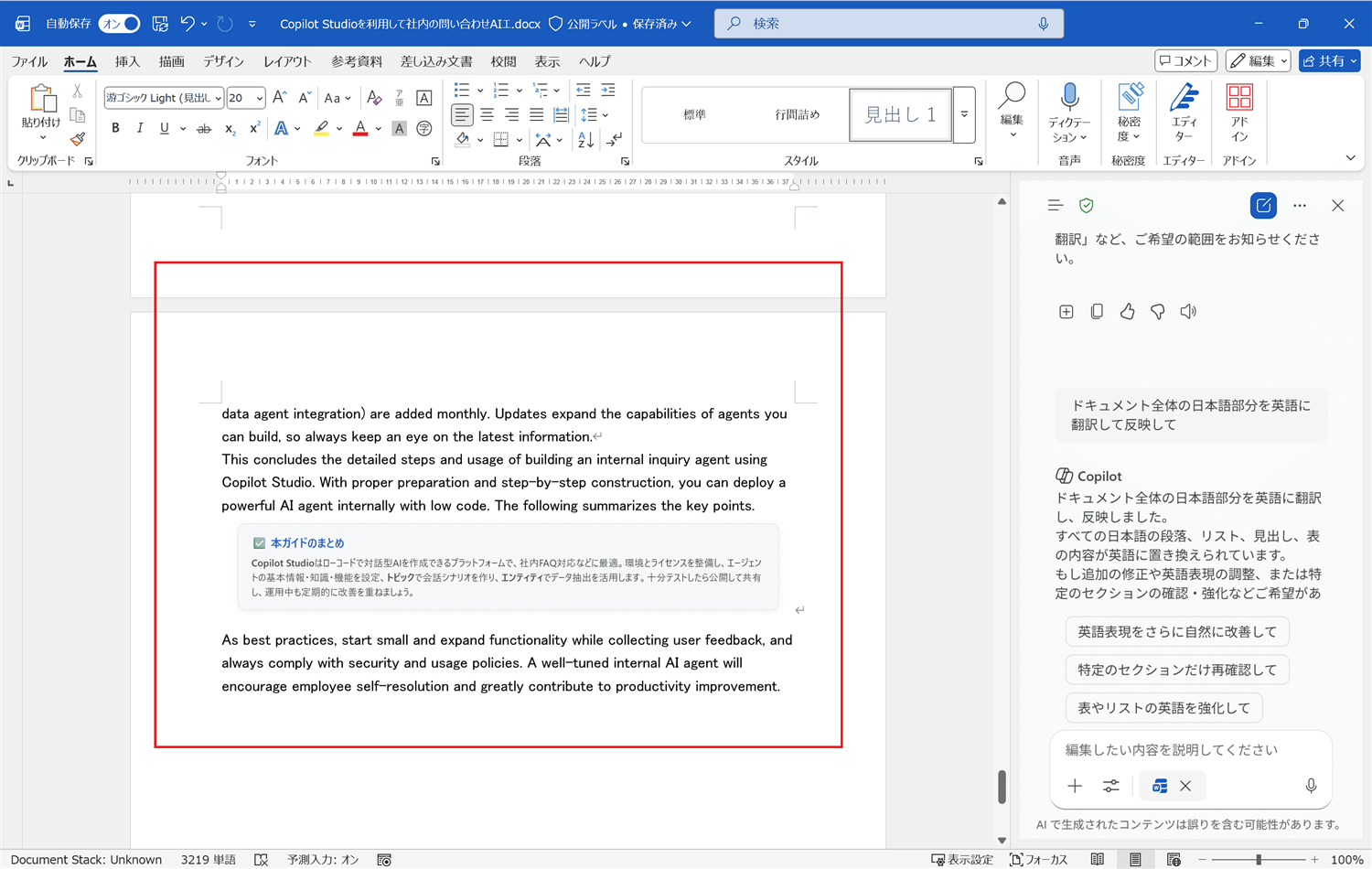Click the Increase Font Size icon
Image resolution: width=1372 pixels, height=869 pixels.
click(280, 98)
